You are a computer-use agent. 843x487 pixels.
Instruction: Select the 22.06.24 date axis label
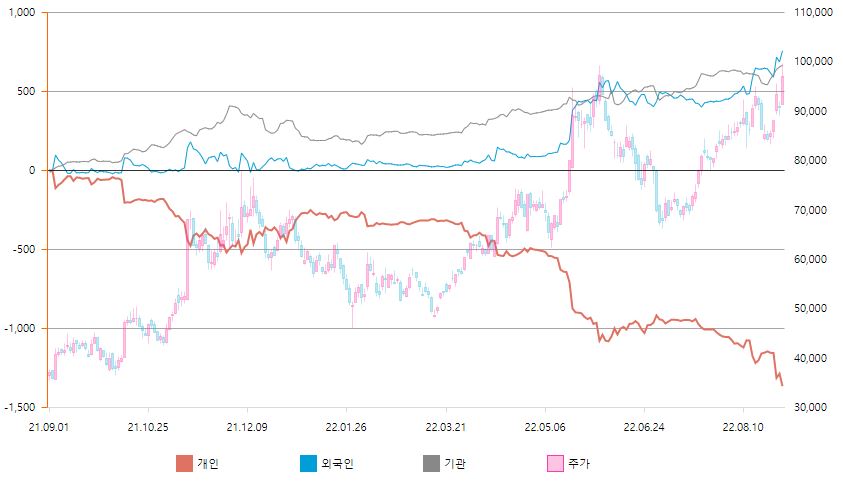(x=643, y=426)
